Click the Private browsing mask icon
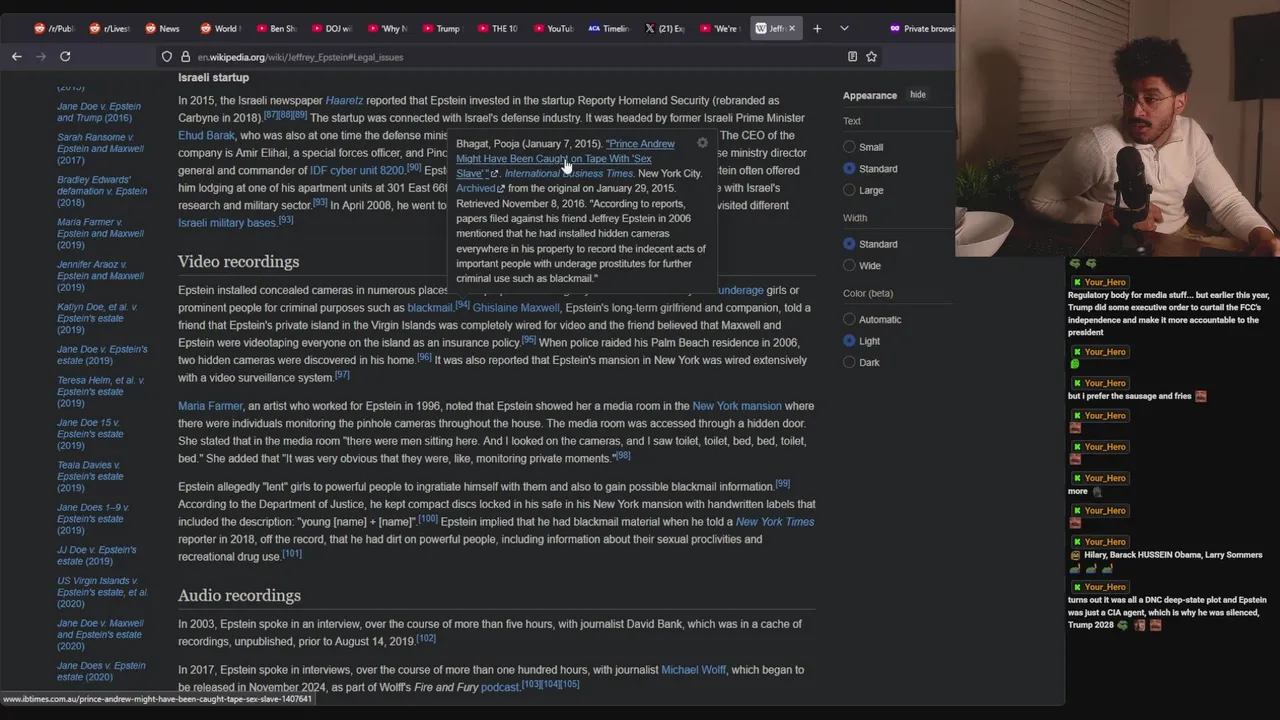The width and height of the screenshot is (1280, 720). click(x=895, y=28)
